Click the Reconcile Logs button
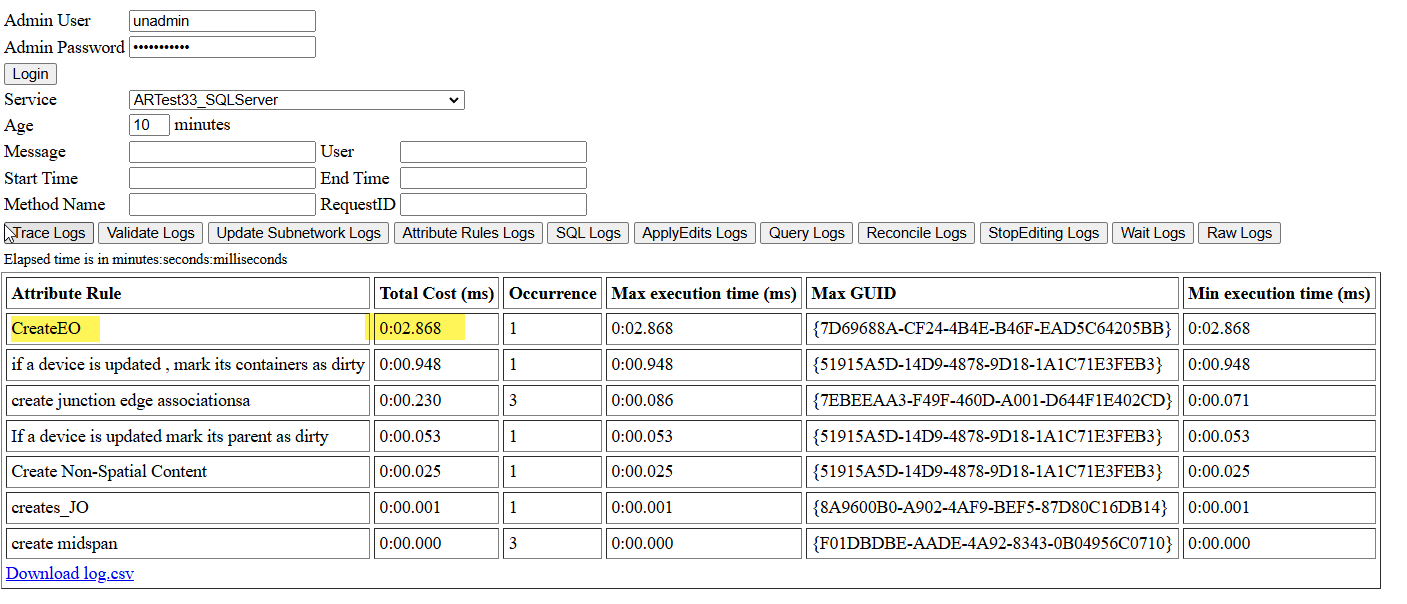 click(916, 232)
